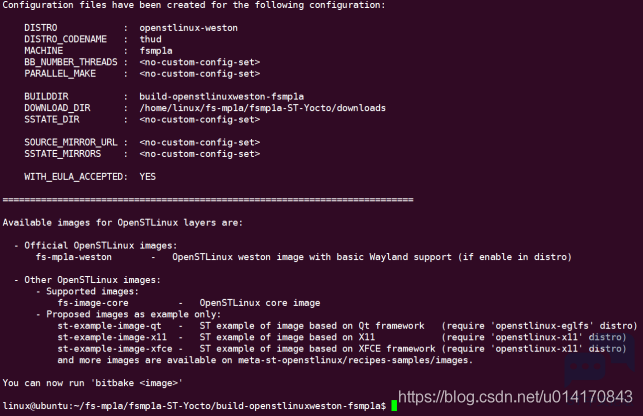Click the MACHINE value fsmp1a

[x=156, y=51]
